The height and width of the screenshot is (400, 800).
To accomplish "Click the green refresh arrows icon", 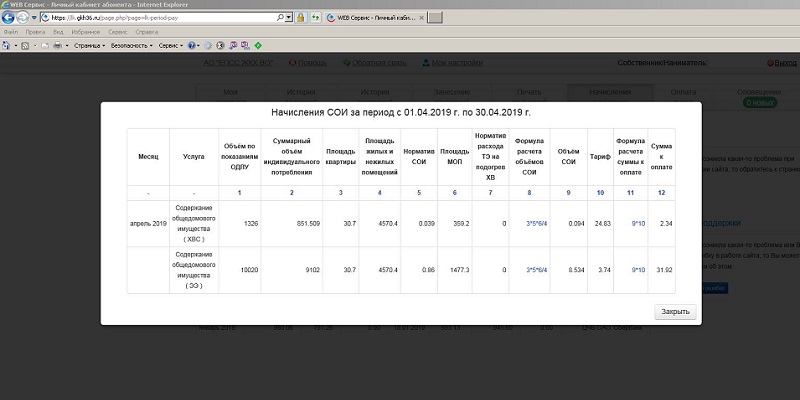I will click(x=316, y=17).
